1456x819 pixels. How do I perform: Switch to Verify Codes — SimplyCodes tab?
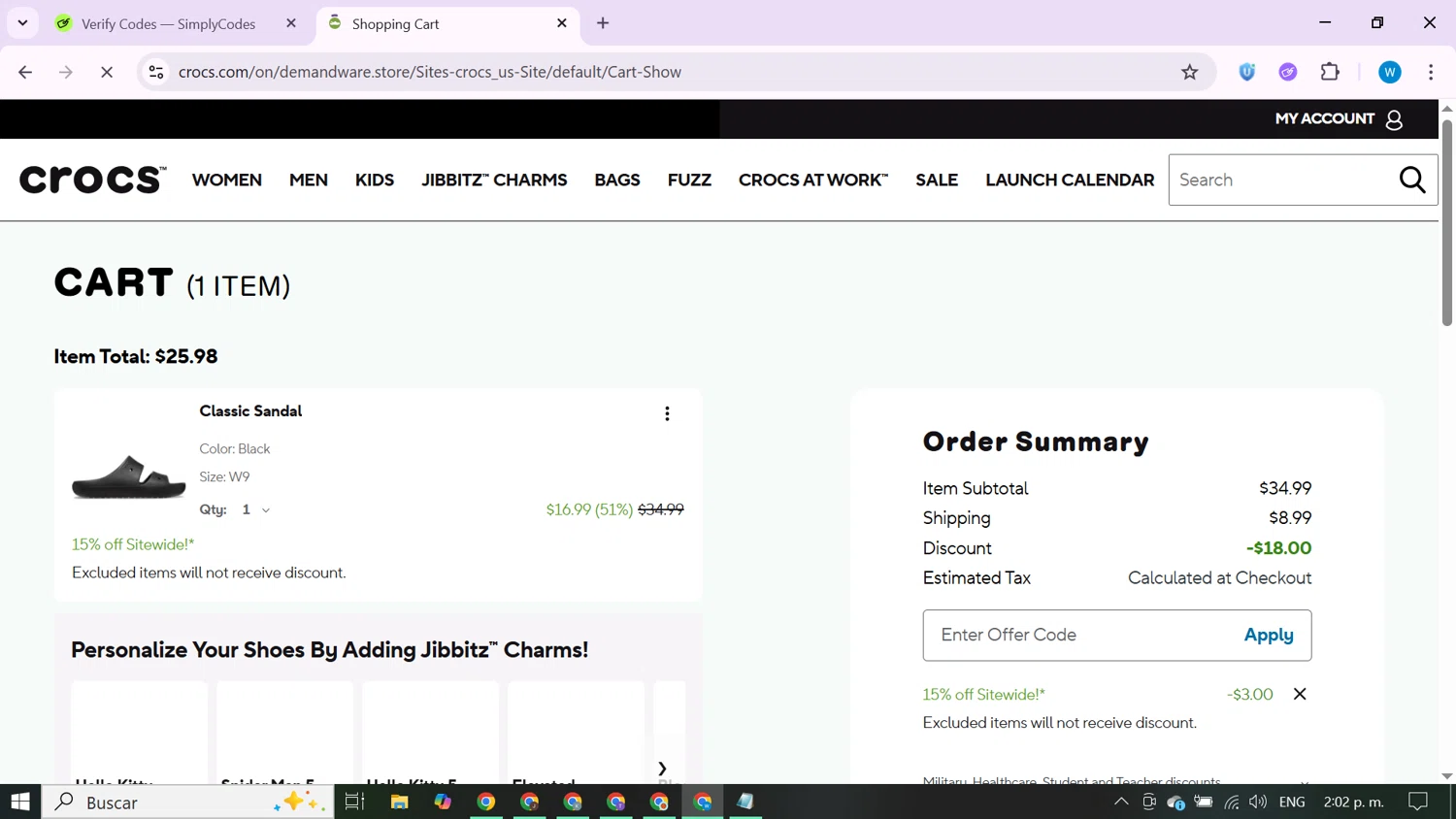coord(167,23)
